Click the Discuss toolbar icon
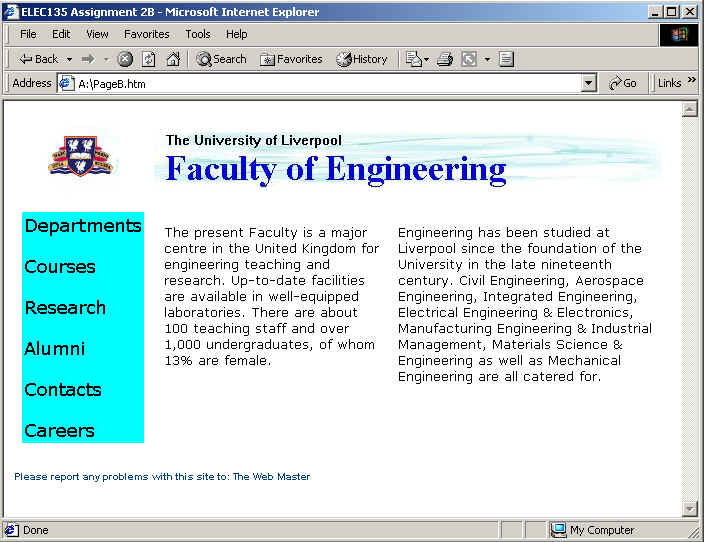The height and width of the screenshot is (542, 704). (x=506, y=59)
